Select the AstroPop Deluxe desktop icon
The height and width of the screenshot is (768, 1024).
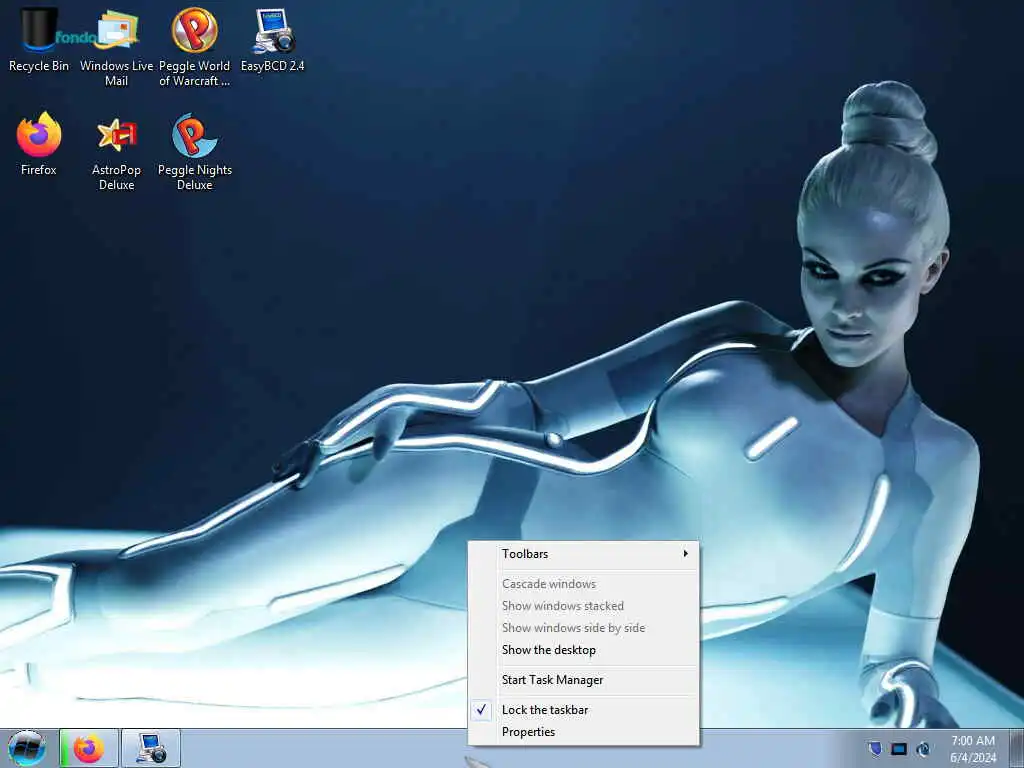pos(116,152)
